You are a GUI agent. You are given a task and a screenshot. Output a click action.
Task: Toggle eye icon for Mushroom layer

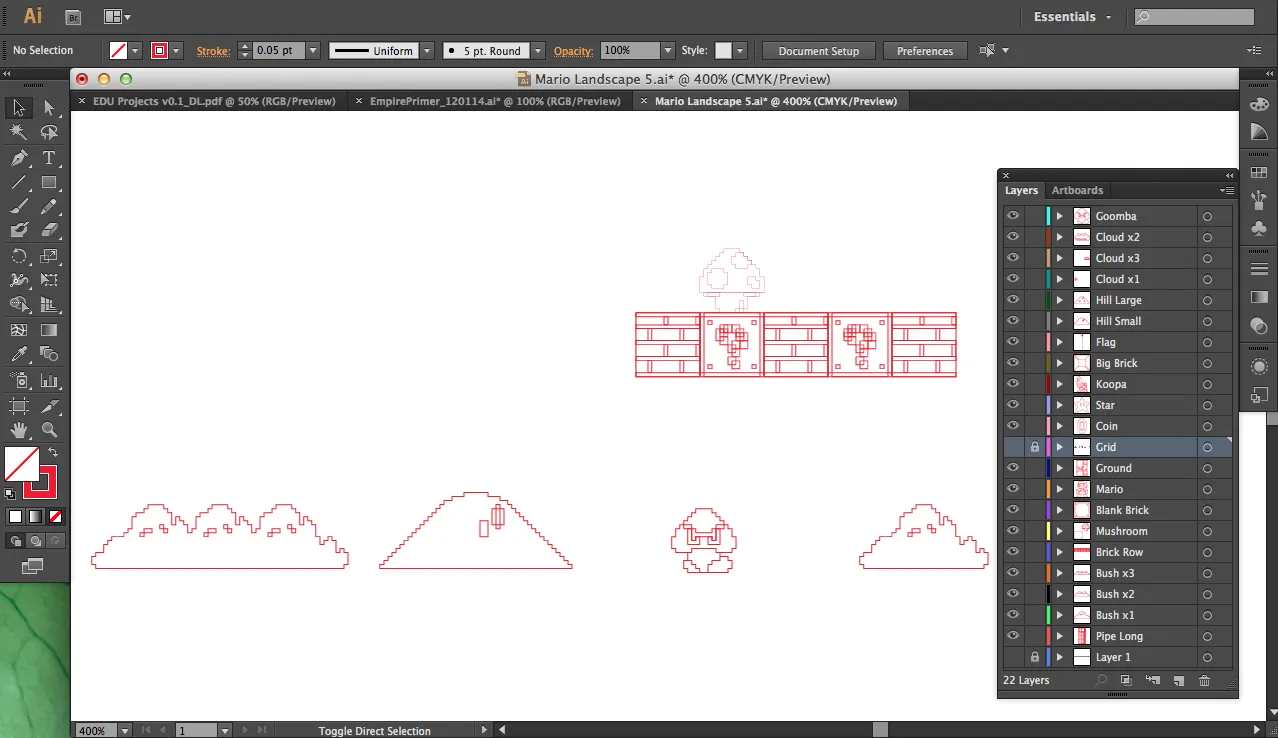[1013, 531]
